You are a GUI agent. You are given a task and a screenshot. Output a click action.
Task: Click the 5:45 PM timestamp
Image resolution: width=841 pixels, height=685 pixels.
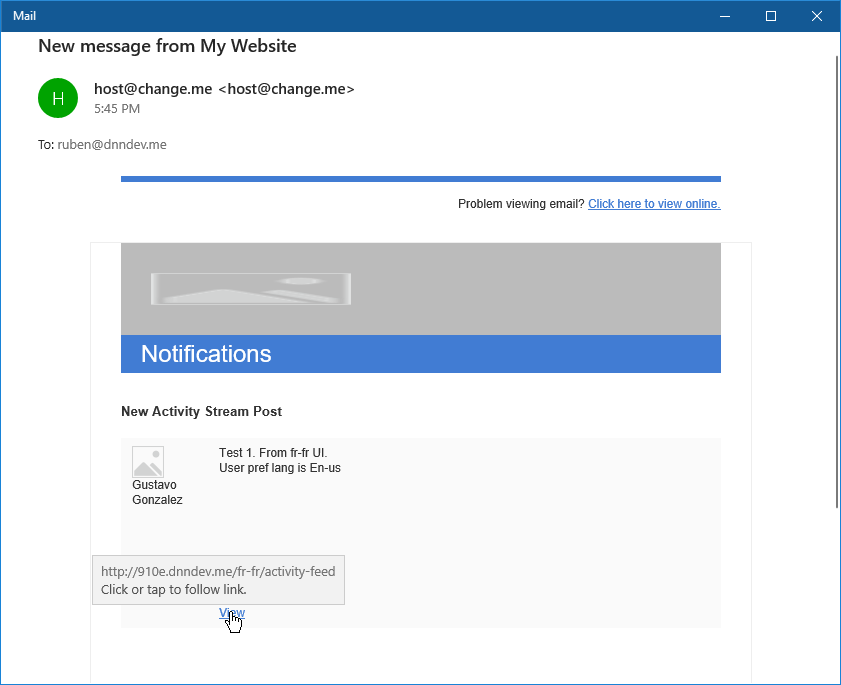point(117,109)
